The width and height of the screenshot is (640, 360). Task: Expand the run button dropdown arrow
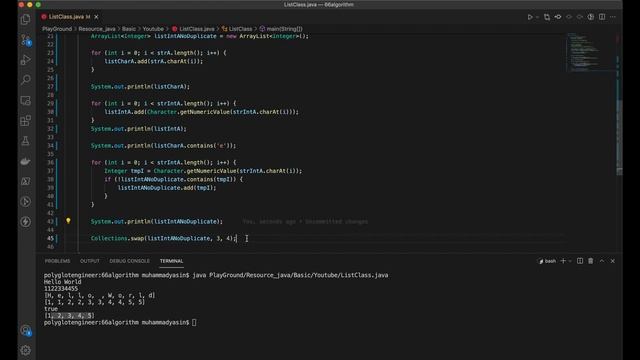click(537, 17)
